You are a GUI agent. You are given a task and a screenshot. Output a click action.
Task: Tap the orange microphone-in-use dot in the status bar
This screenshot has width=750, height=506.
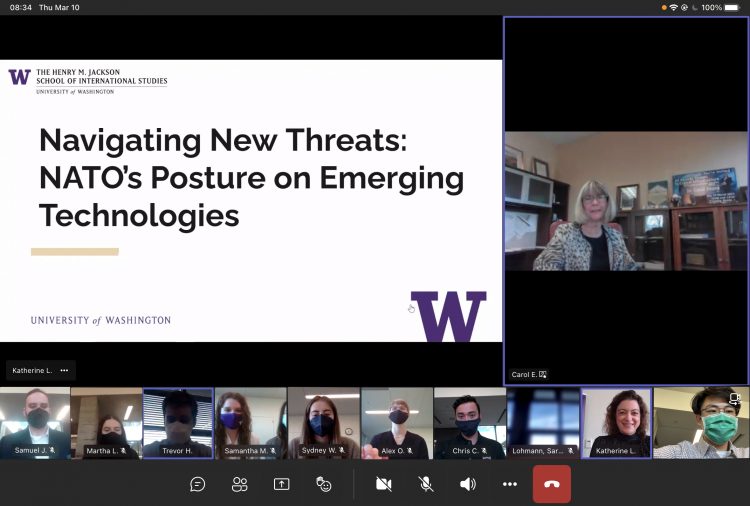664,7
